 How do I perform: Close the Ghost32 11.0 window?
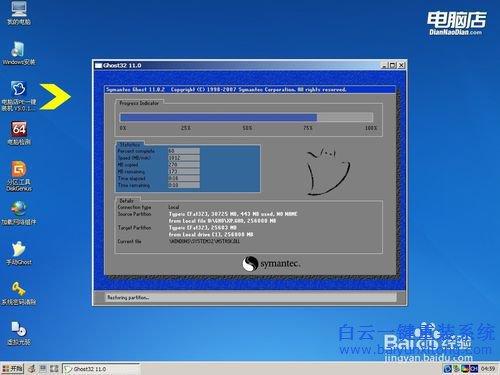pyautogui.click(x=402, y=65)
